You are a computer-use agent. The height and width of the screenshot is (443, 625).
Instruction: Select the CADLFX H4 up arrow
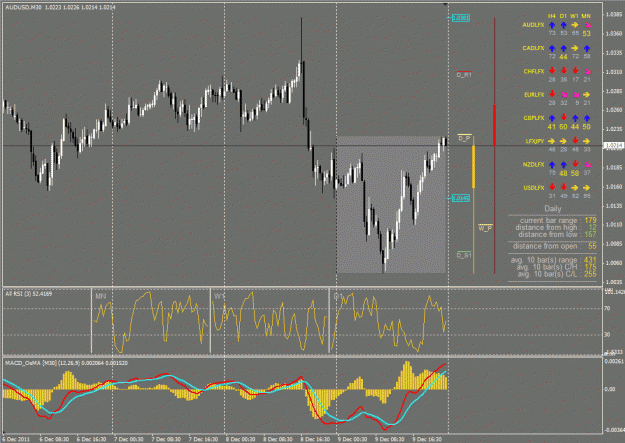[552, 48]
